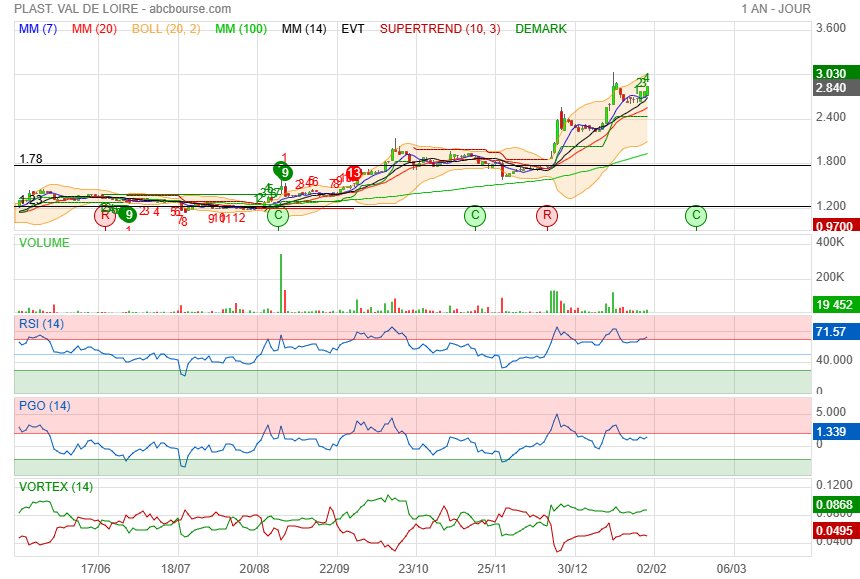Select the rightmost green C event marker
Viewport: 860px width, 579px height.
pos(696,215)
